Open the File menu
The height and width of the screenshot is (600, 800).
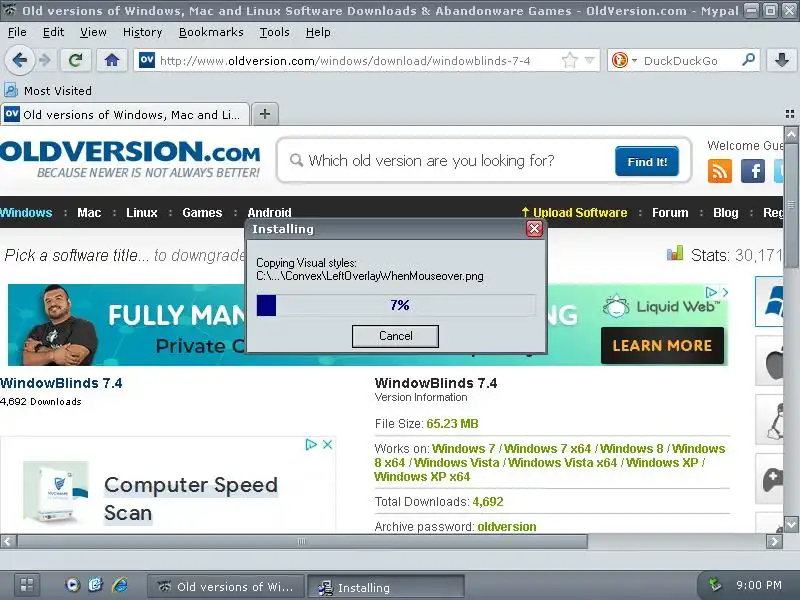[17, 32]
